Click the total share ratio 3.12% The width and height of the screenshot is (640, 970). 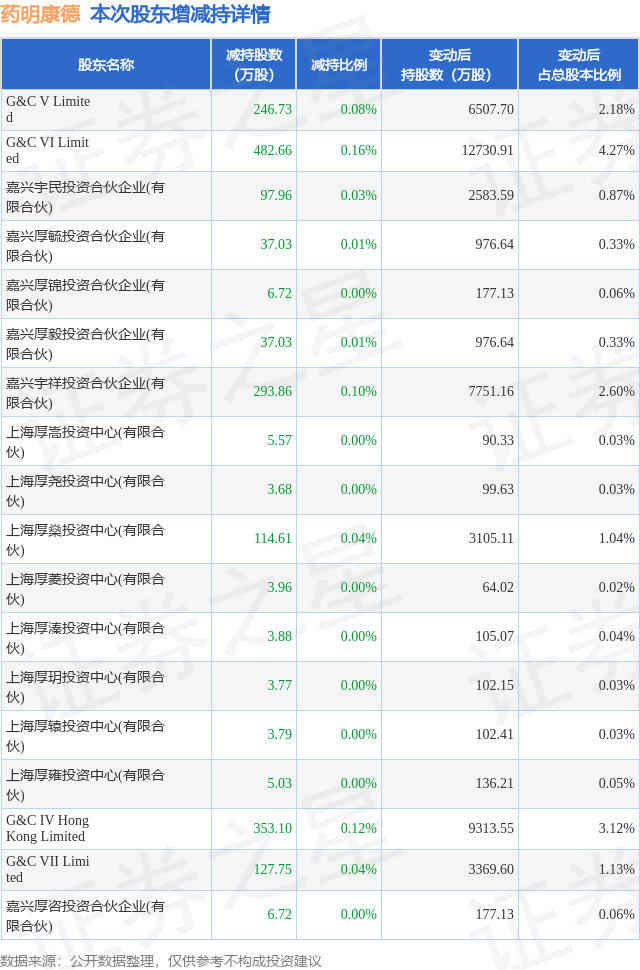point(617,828)
